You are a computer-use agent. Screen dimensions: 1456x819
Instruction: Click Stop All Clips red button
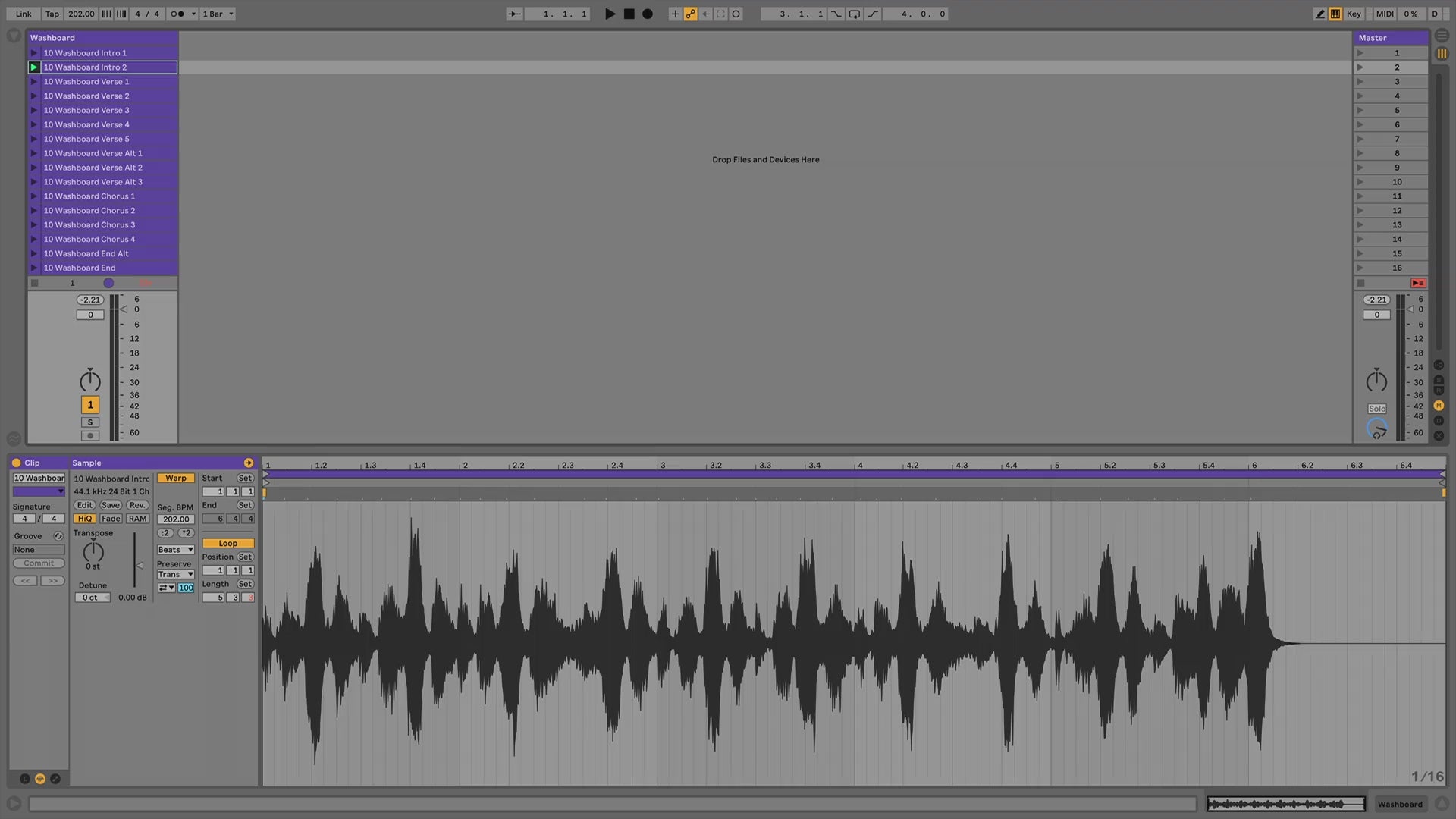click(1418, 283)
